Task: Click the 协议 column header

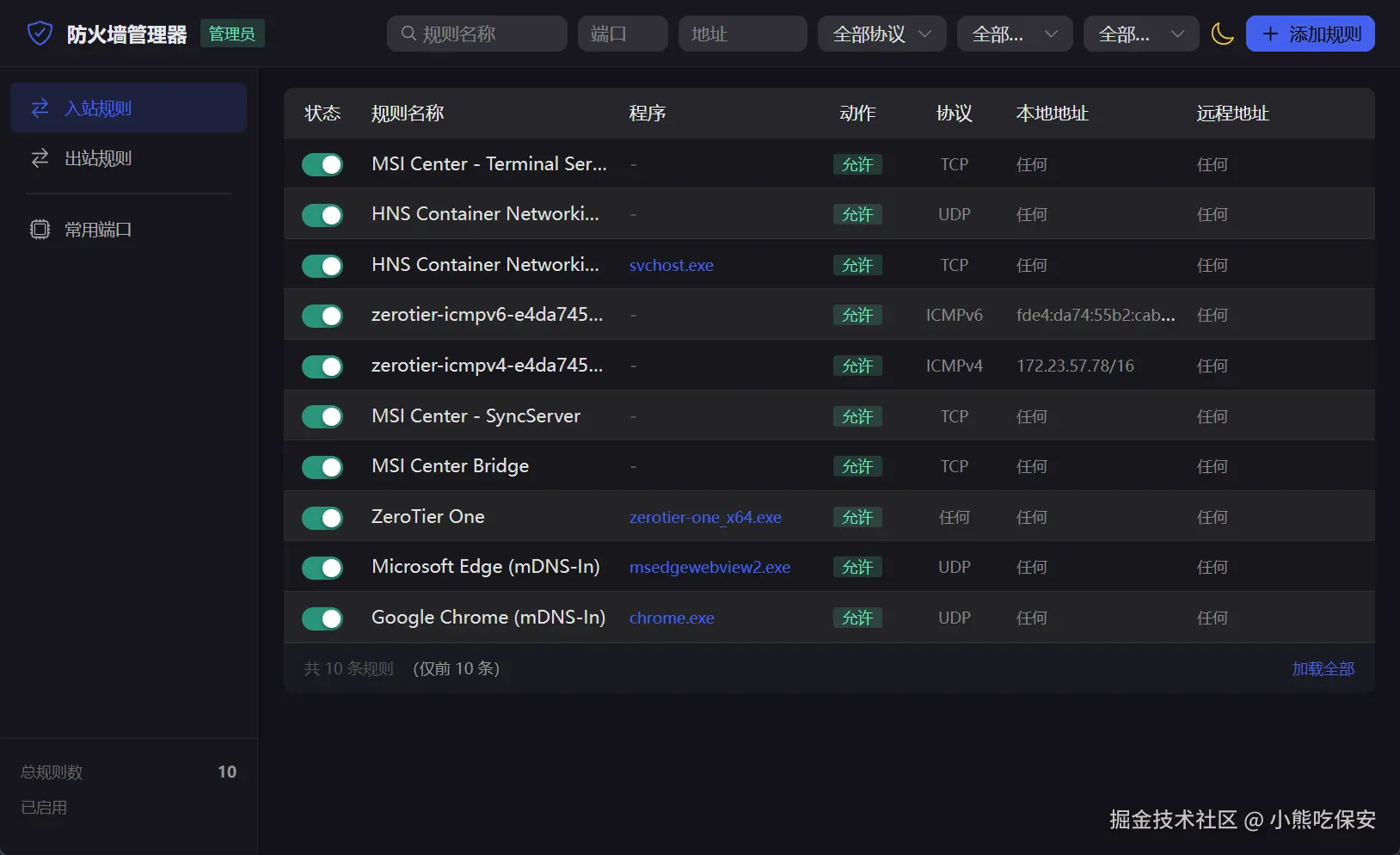Action: click(x=955, y=114)
